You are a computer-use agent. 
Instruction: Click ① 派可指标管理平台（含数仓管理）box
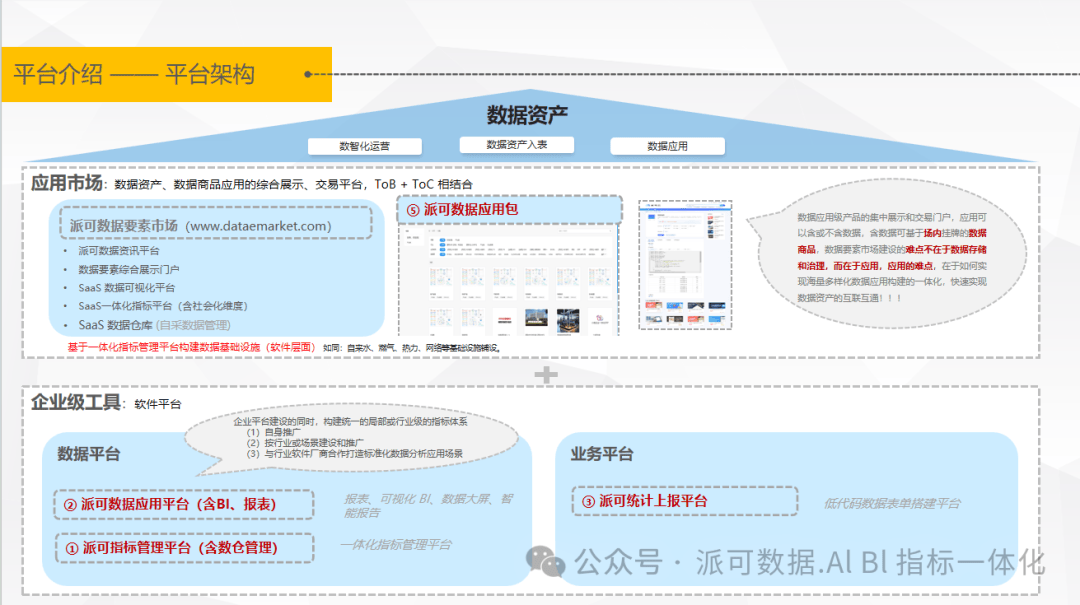(185, 548)
